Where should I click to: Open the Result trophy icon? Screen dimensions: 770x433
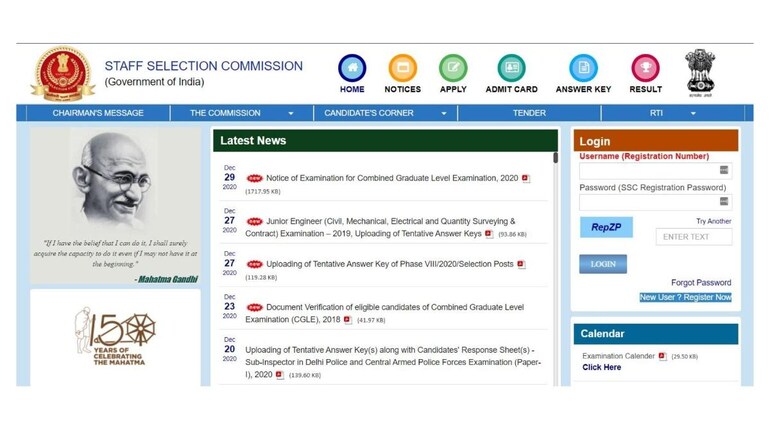coord(645,68)
